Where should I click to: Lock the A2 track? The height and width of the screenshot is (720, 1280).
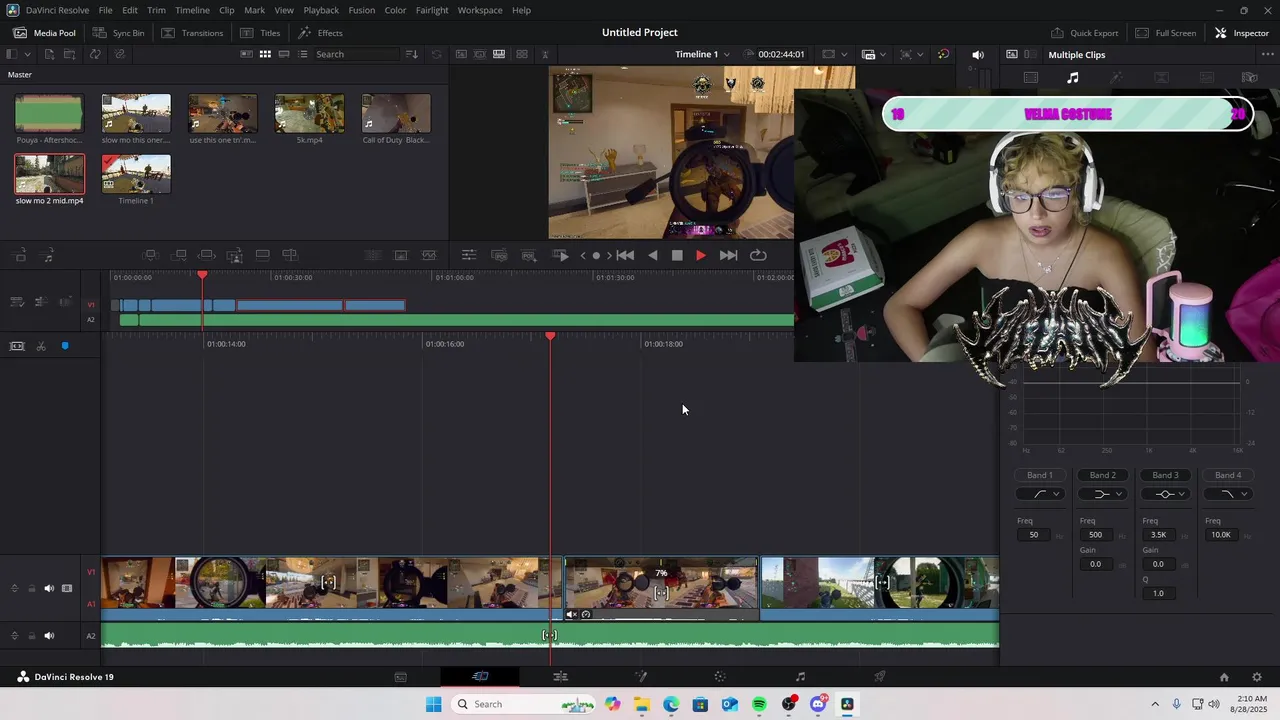tap(31, 636)
